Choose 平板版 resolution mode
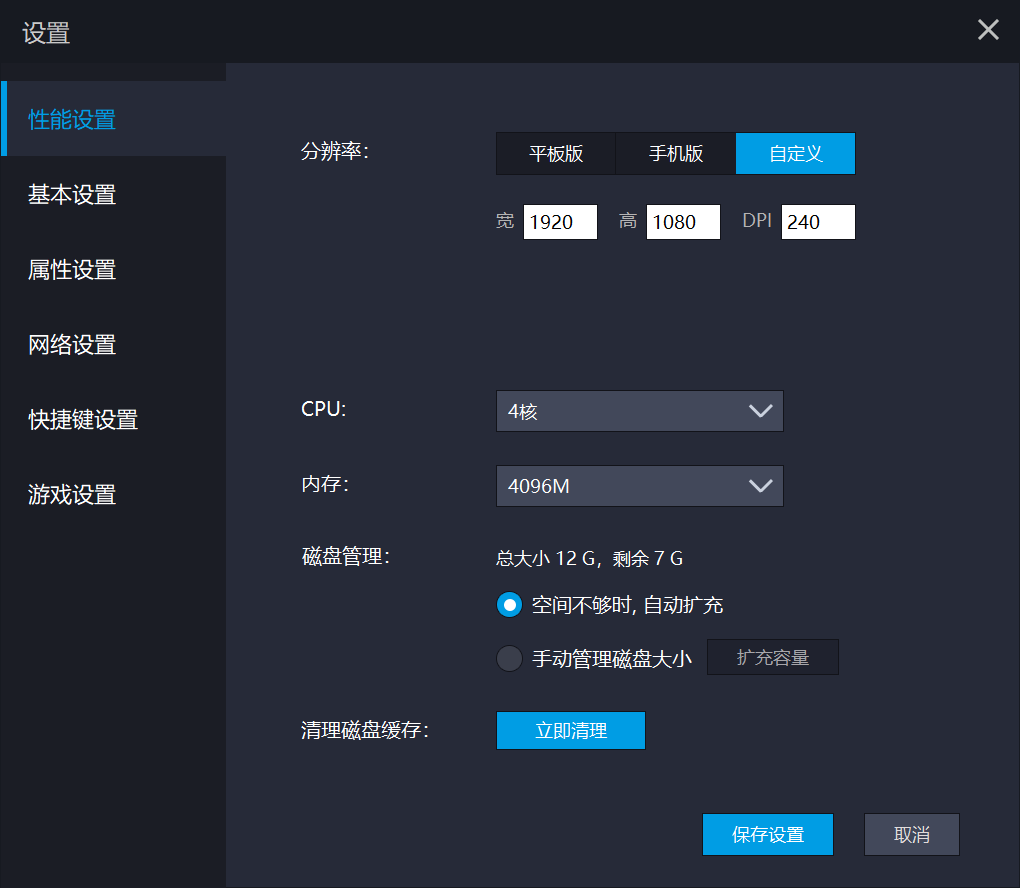This screenshot has height=888, width=1020. [556, 154]
